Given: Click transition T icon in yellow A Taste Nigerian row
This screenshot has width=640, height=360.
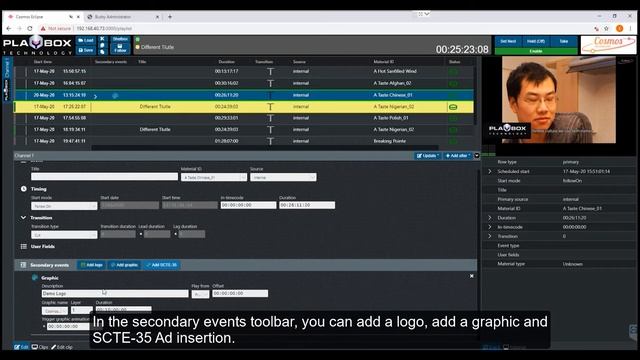Looking at the screenshot, I should click(270, 107).
